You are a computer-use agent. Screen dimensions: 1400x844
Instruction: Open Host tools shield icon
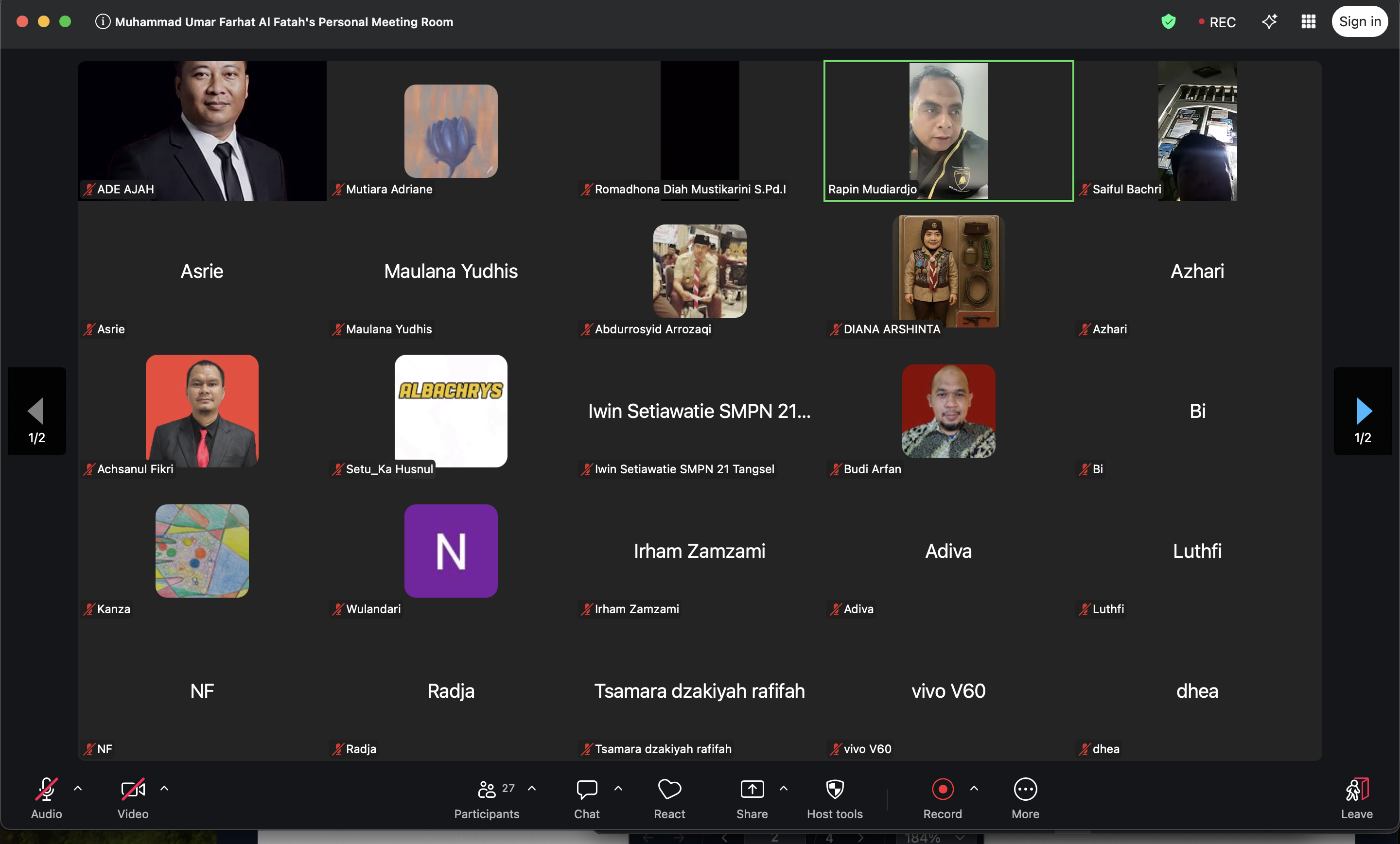pyautogui.click(x=835, y=790)
